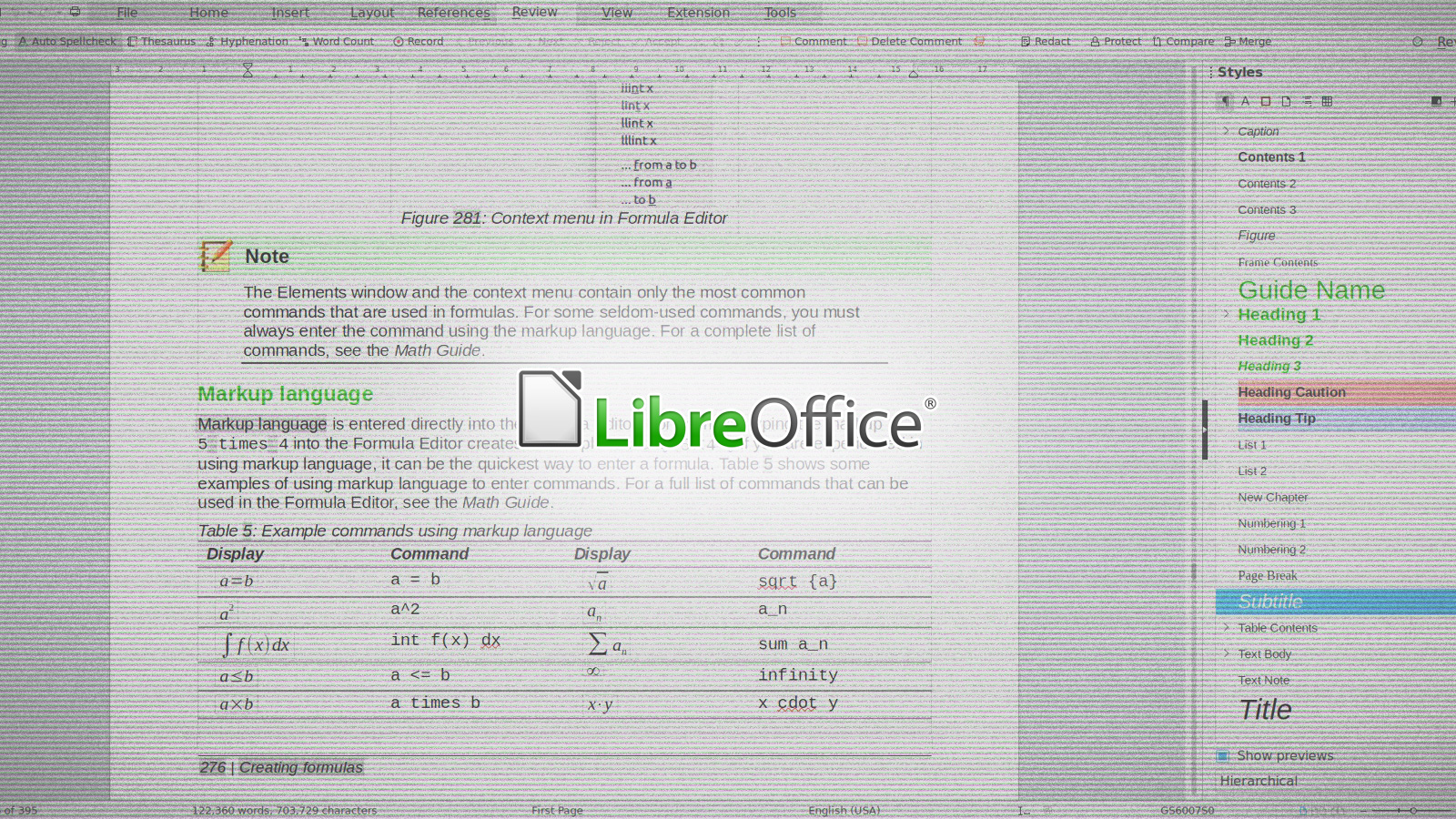
Task: Click Fill Format Mode icon in Styles
Action: [1436, 101]
